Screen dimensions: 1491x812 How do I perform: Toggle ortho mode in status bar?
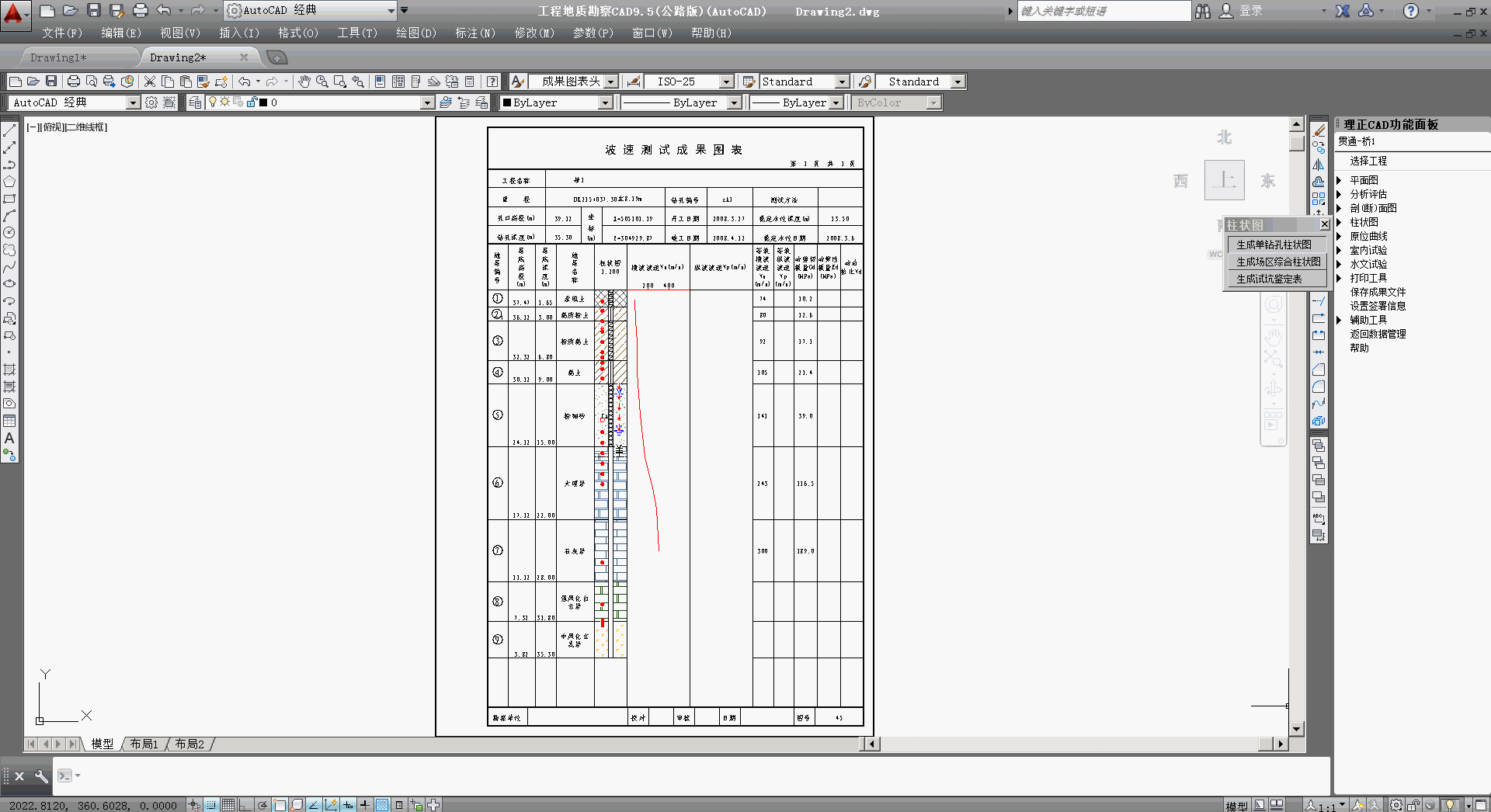[245, 805]
